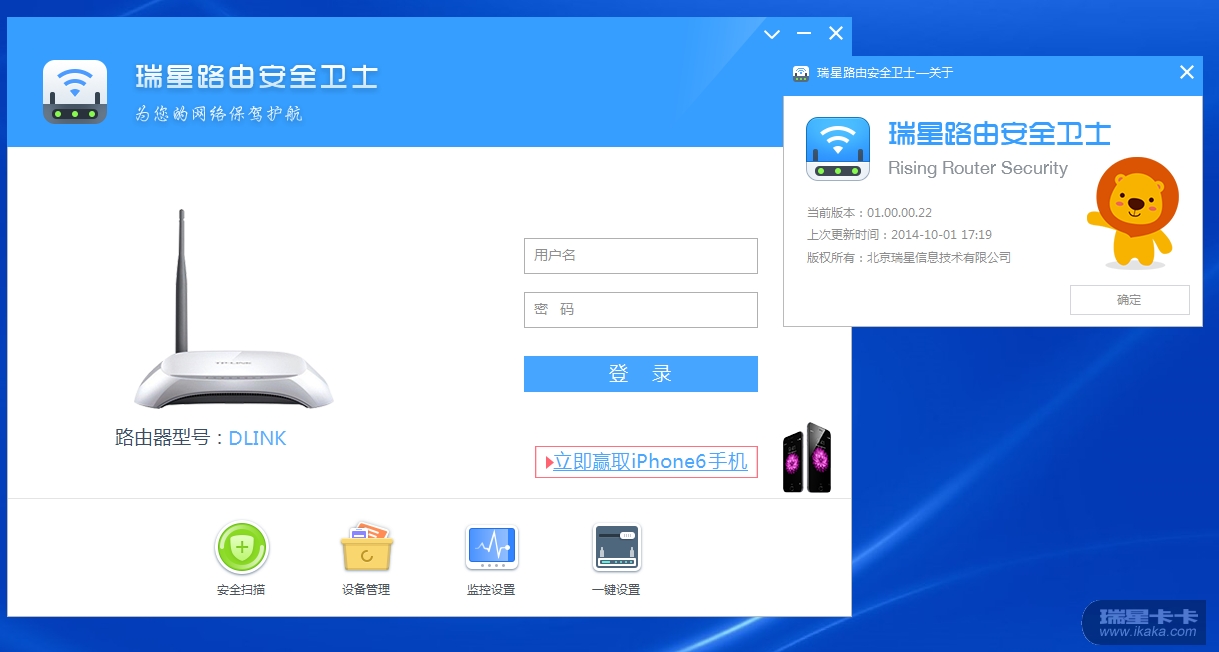Image resolution: width=1219 pixels, height=652 pixels.
Task: Open the 设备管理 device management icon
Action: 366,548
